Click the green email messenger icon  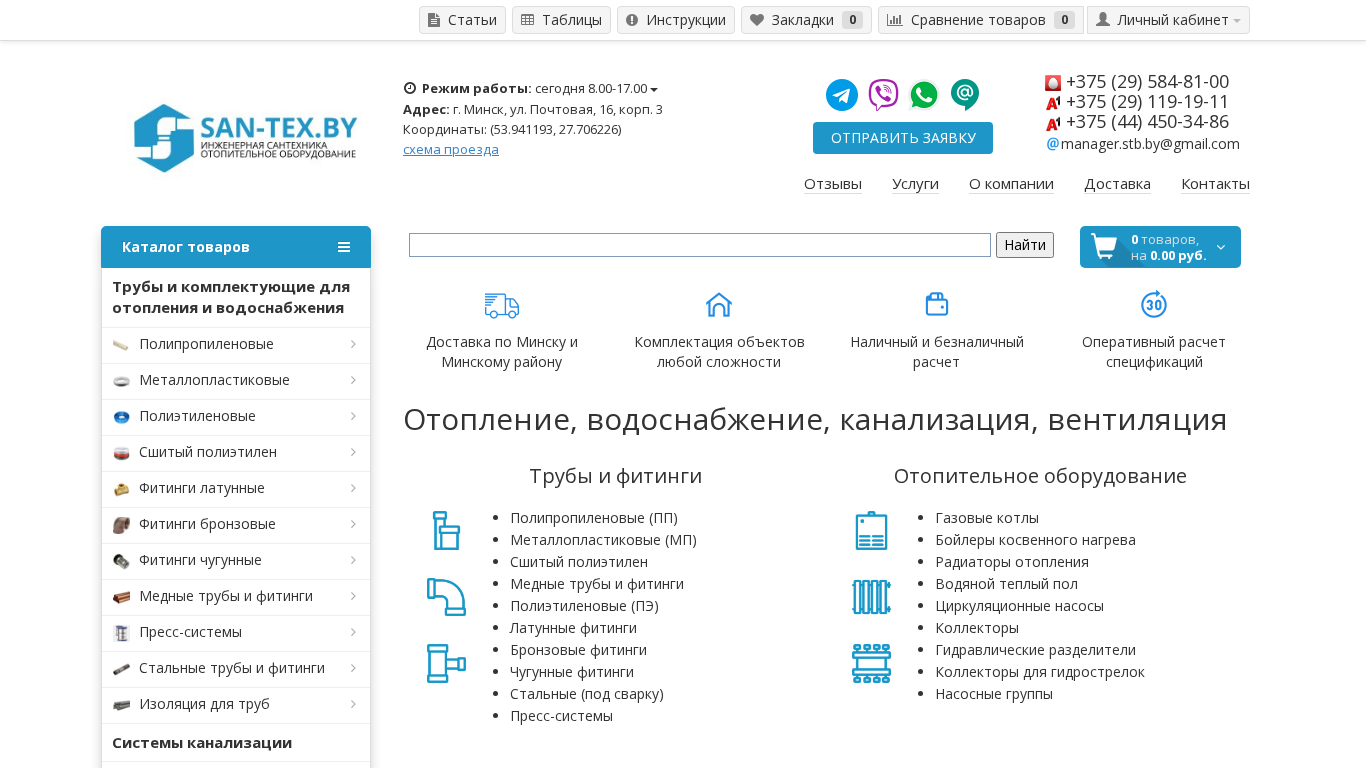pyautogui.click(x=965, y=95)
